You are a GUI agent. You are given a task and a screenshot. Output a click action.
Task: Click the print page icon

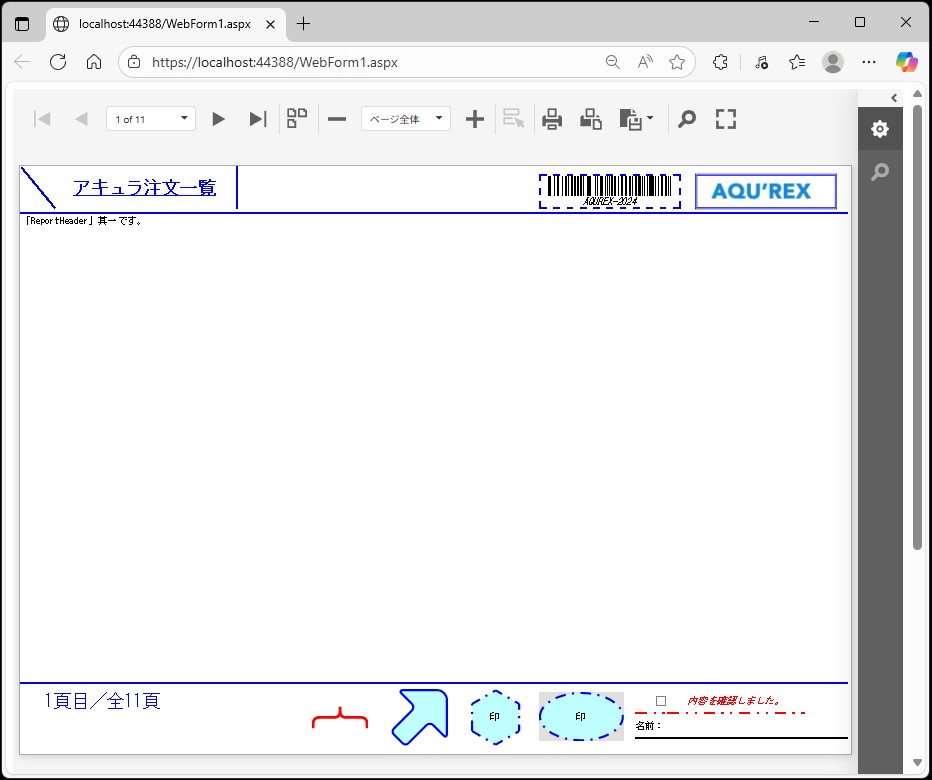[591, 119]
